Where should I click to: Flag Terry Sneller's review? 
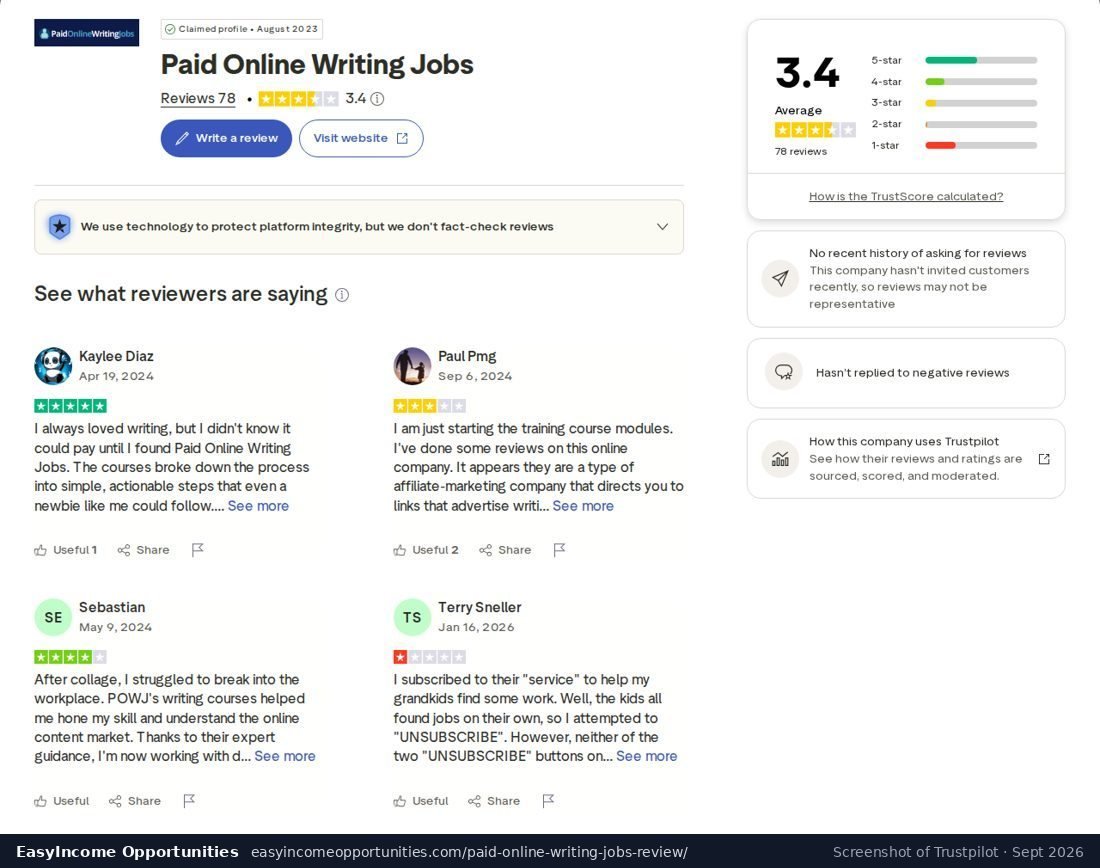tap(548, 801)
